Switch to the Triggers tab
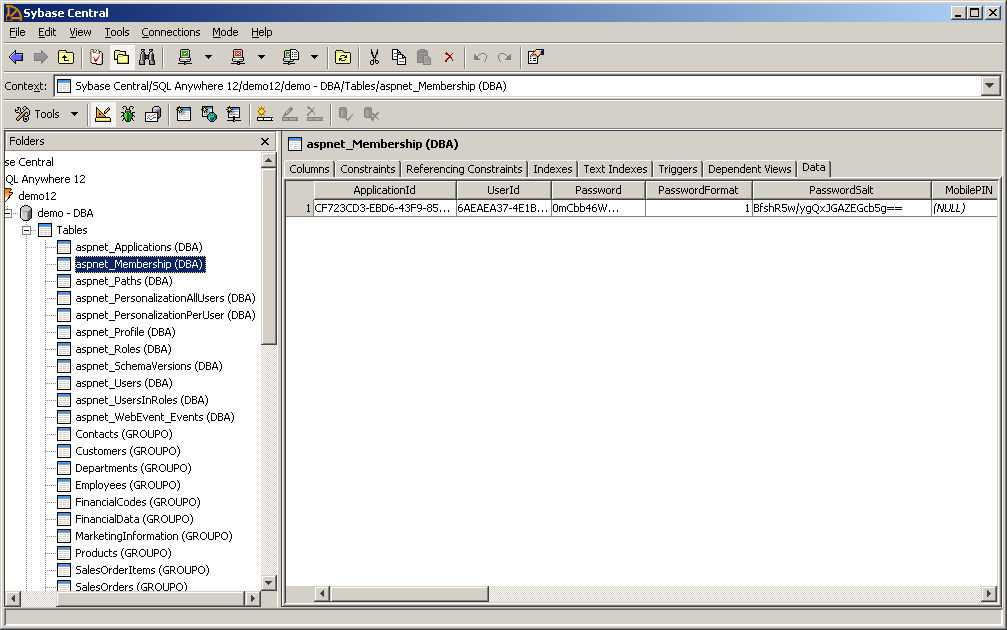Screen dimensions: 1007x630 [678, 169]
